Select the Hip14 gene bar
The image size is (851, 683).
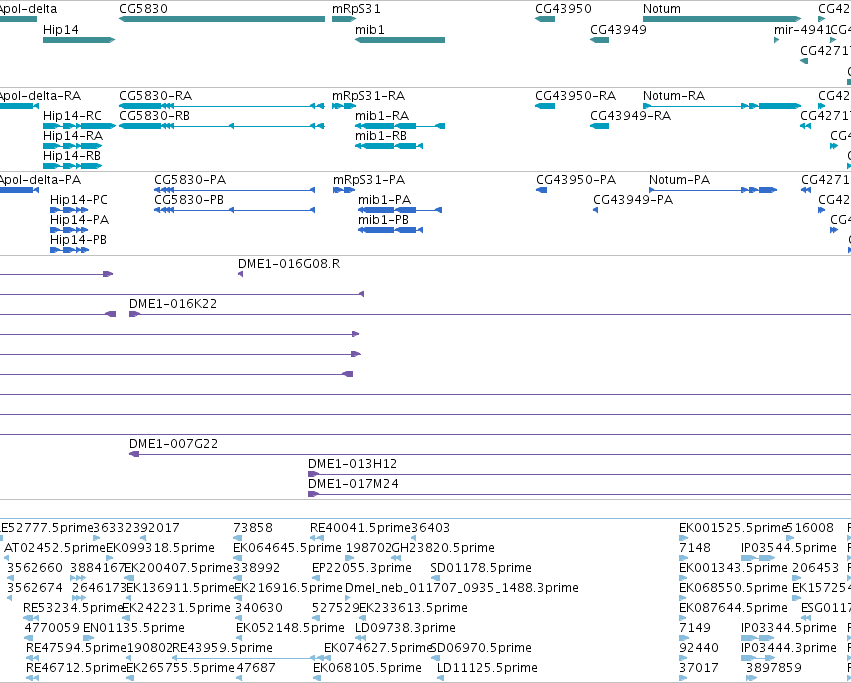(x=79, y=40)
